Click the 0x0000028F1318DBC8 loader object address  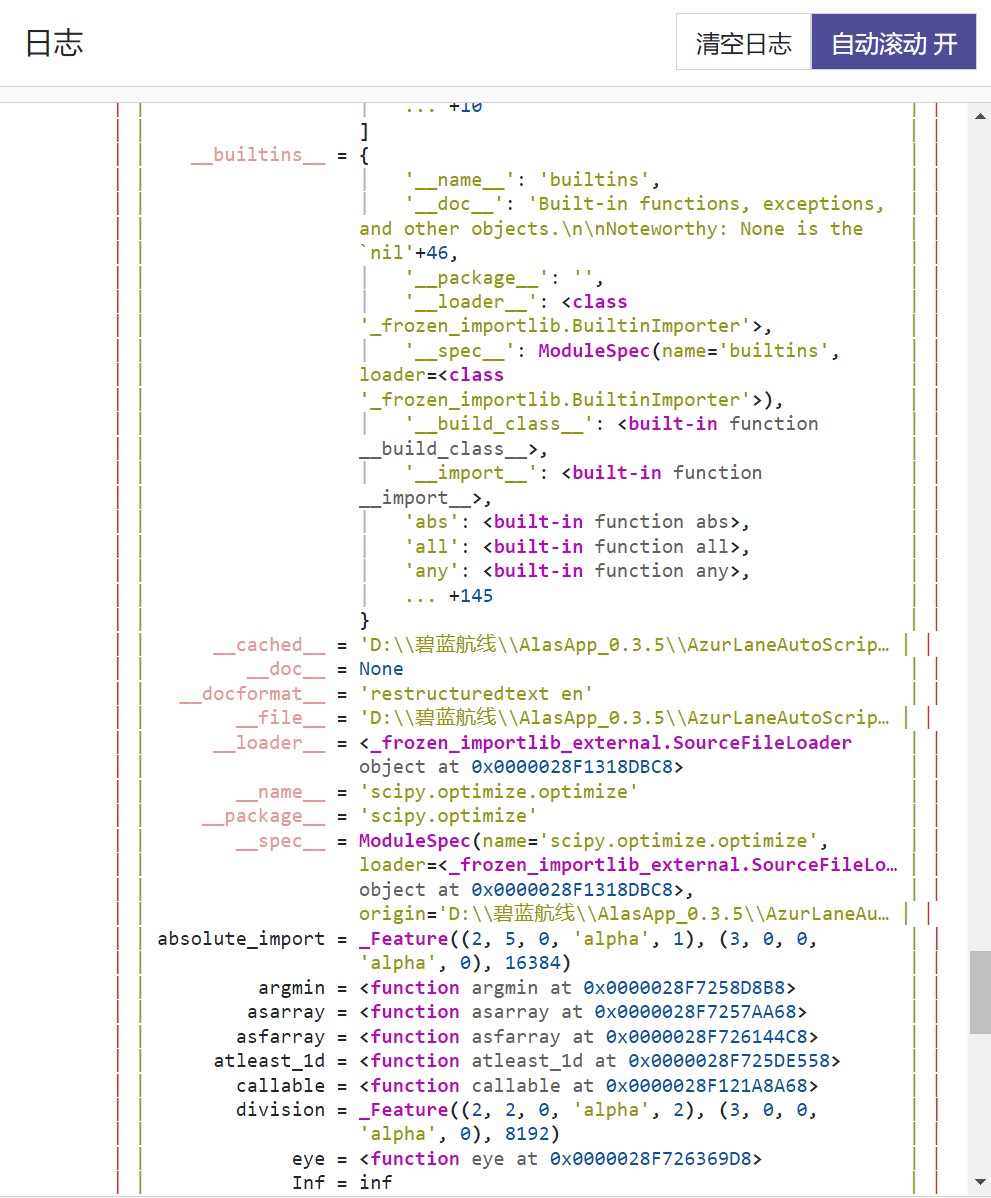(572, 767)
